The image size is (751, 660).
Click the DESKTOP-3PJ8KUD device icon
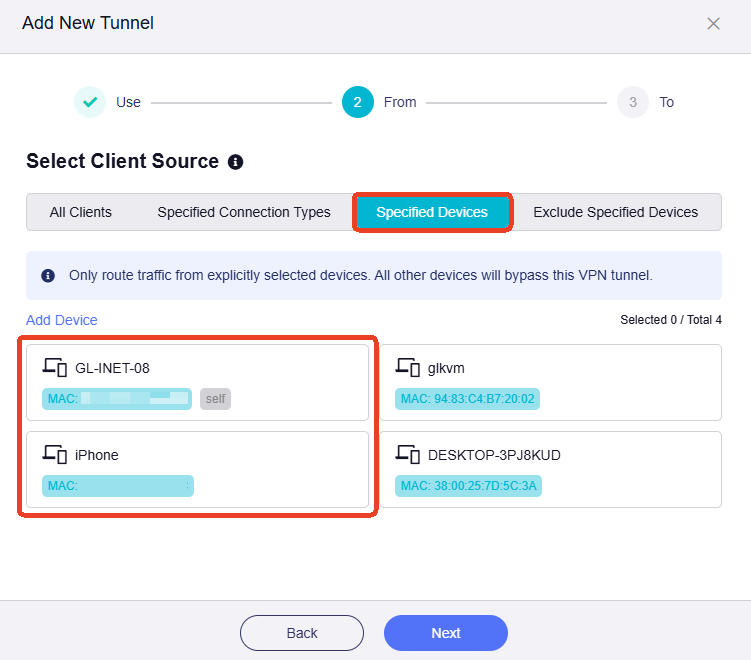coord(408,455)
